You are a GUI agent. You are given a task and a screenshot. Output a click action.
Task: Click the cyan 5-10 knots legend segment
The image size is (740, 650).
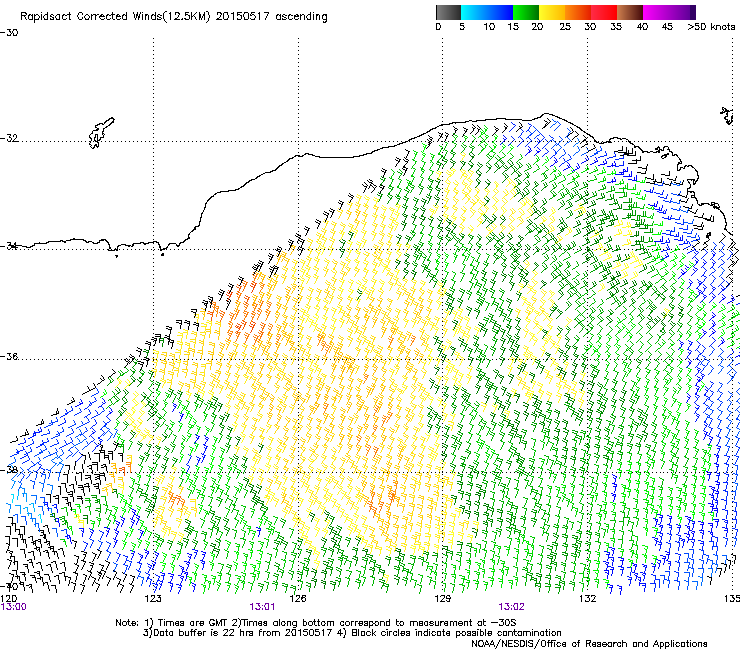point(474,12)
